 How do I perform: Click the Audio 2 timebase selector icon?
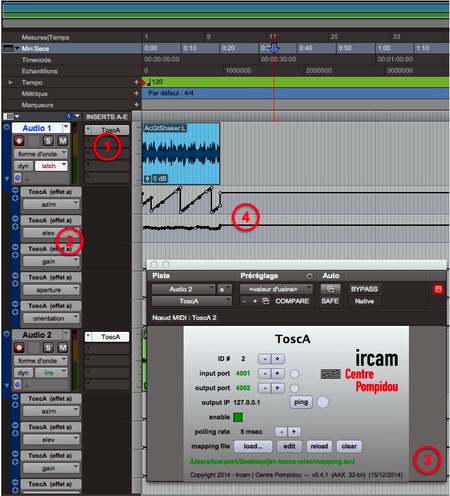pos(17,384)
